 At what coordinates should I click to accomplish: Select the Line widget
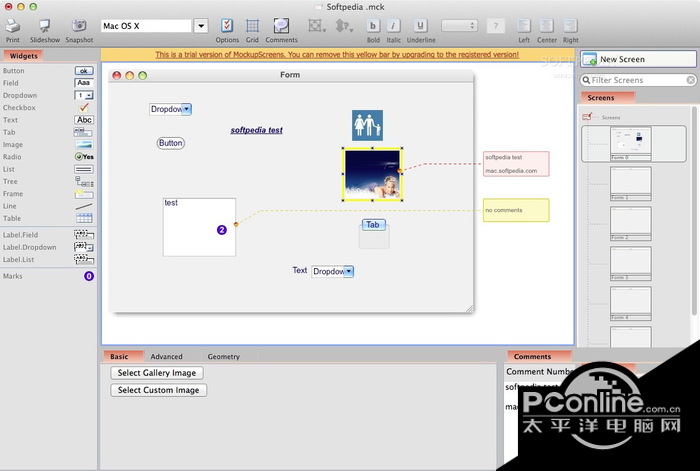(48, 206)
